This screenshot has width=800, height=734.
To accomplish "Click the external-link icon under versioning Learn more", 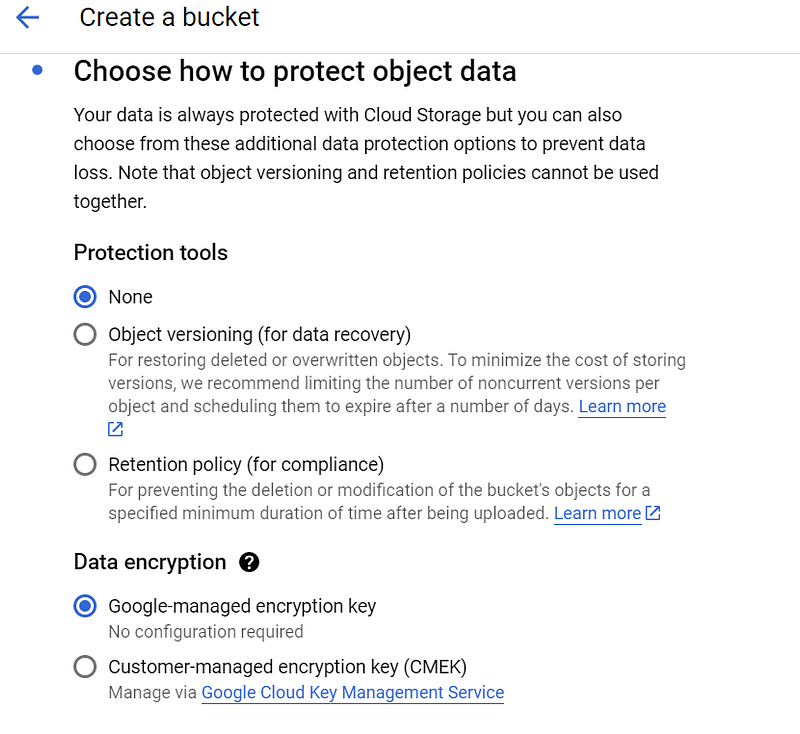I will point(114,429).
